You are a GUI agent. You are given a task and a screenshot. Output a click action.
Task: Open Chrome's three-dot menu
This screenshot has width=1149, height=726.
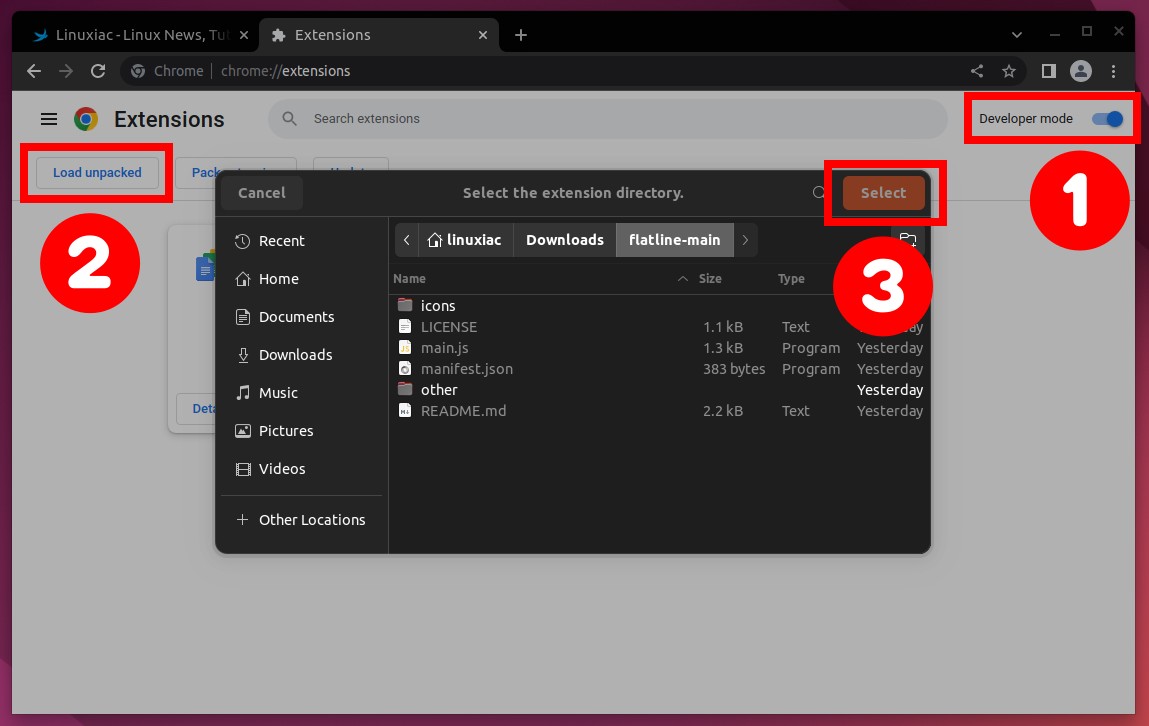tap(1113, 71)
